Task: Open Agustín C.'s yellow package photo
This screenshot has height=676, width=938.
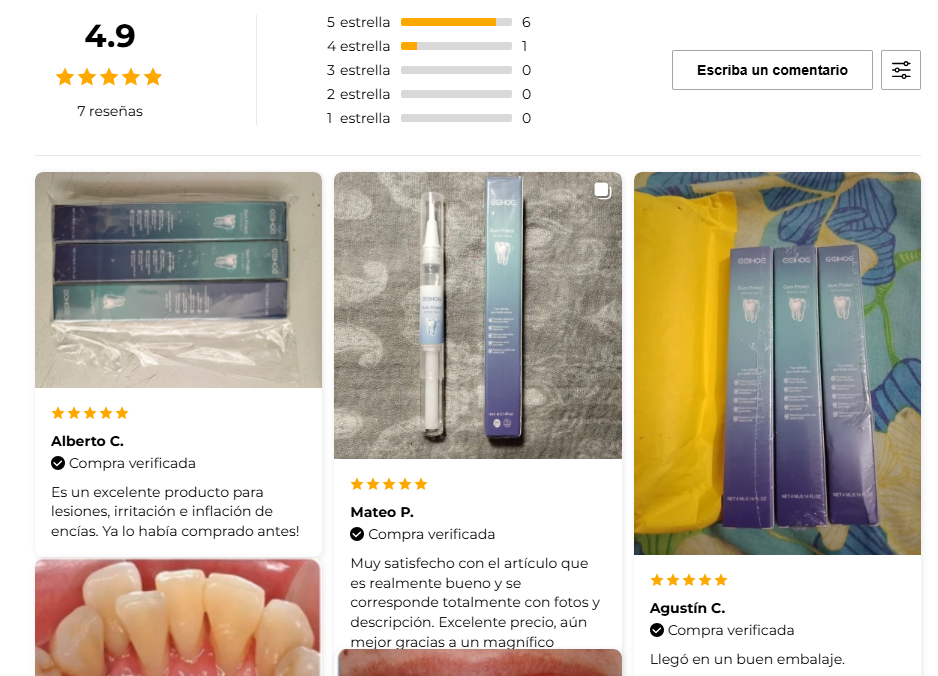Action: coord(777,363)
